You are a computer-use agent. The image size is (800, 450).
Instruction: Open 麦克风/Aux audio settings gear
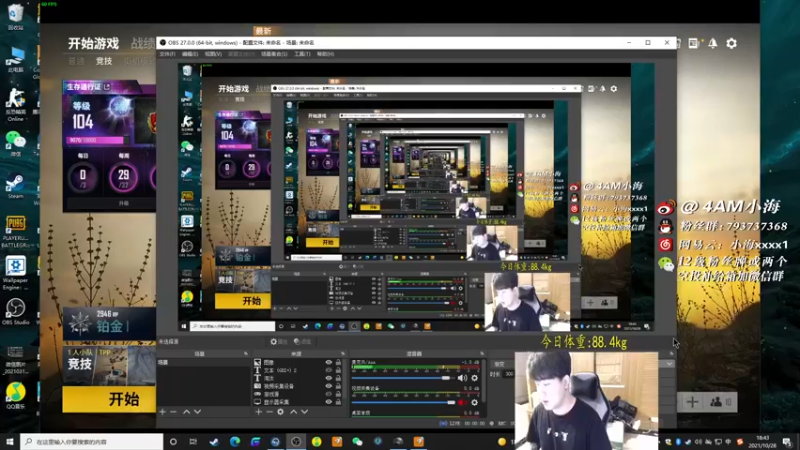[x=474, y=378]
